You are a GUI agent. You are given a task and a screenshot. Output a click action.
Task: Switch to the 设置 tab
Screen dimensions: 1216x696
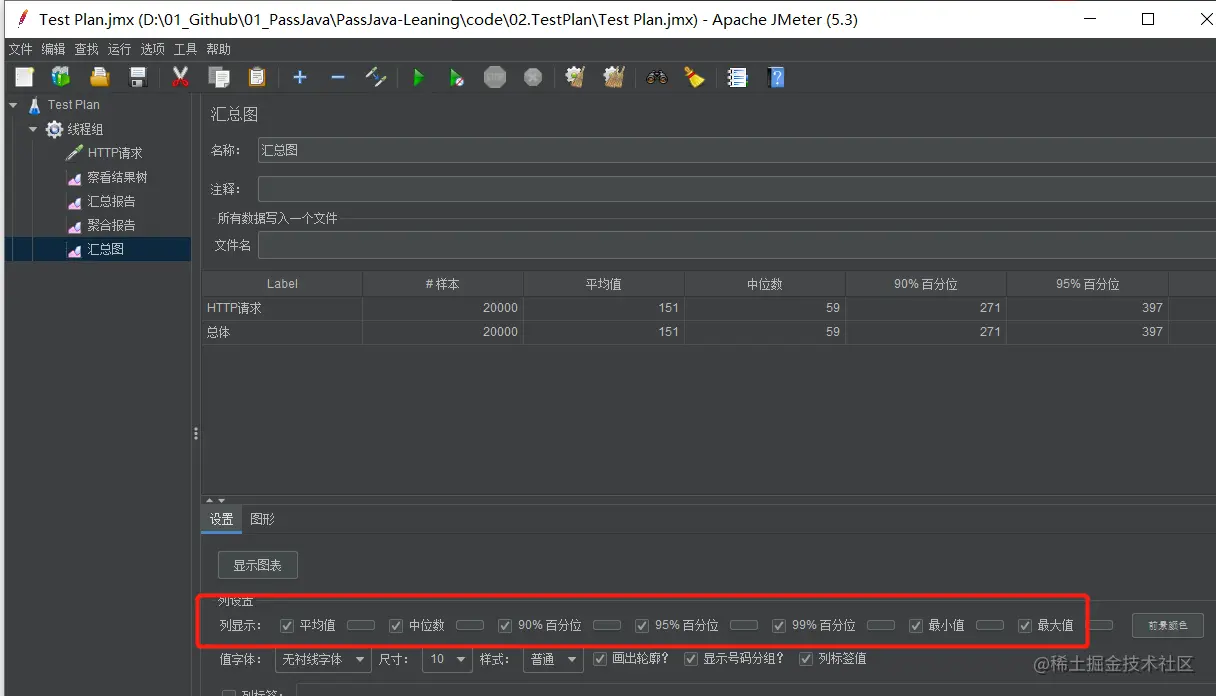221,520
